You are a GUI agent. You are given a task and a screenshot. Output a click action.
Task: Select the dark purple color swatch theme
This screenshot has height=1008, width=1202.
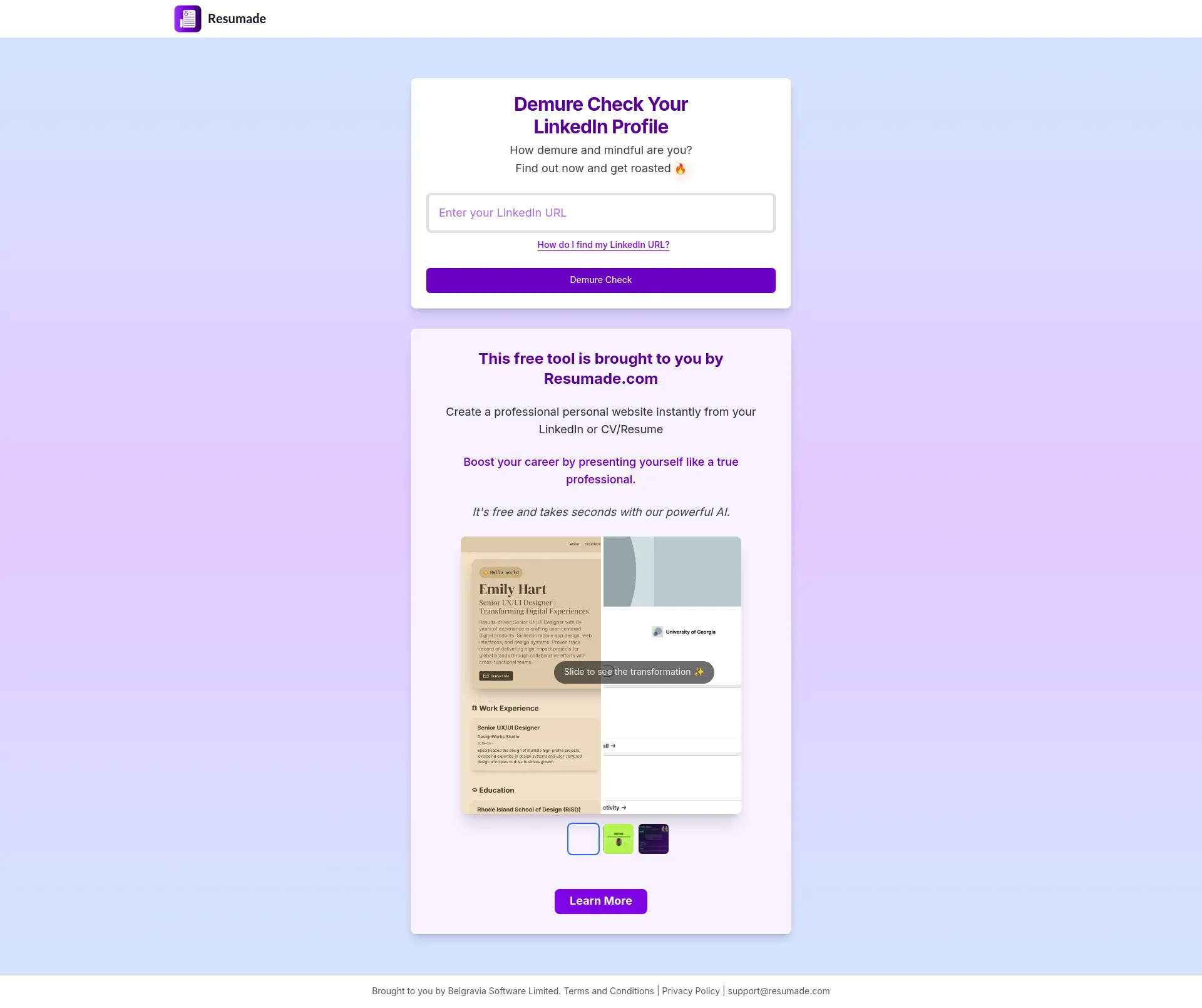653,839
